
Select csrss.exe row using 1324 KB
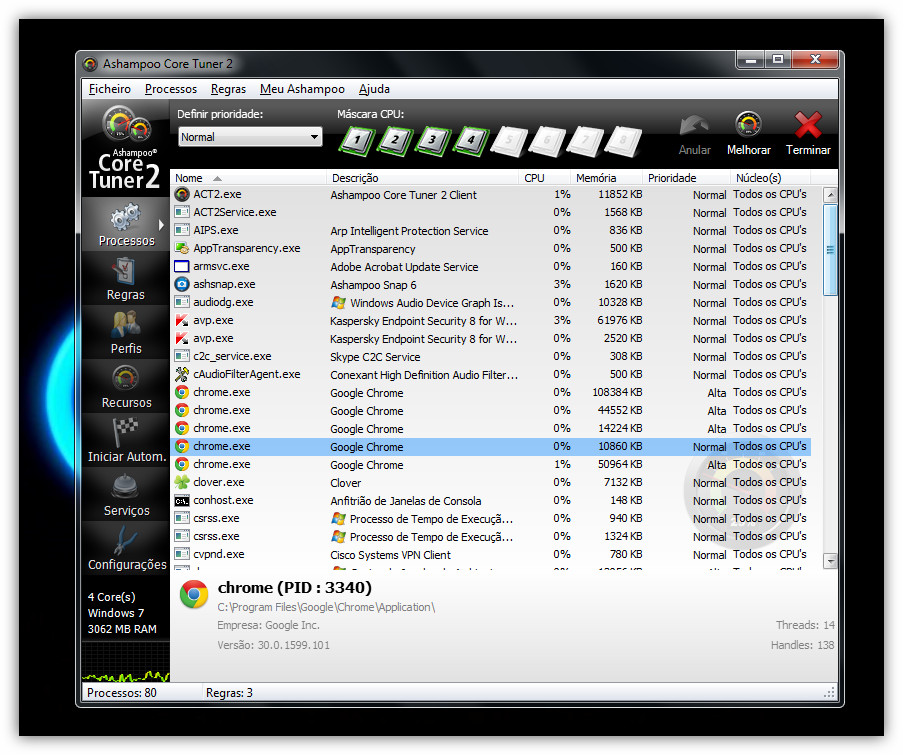click(x=491, y=537)
